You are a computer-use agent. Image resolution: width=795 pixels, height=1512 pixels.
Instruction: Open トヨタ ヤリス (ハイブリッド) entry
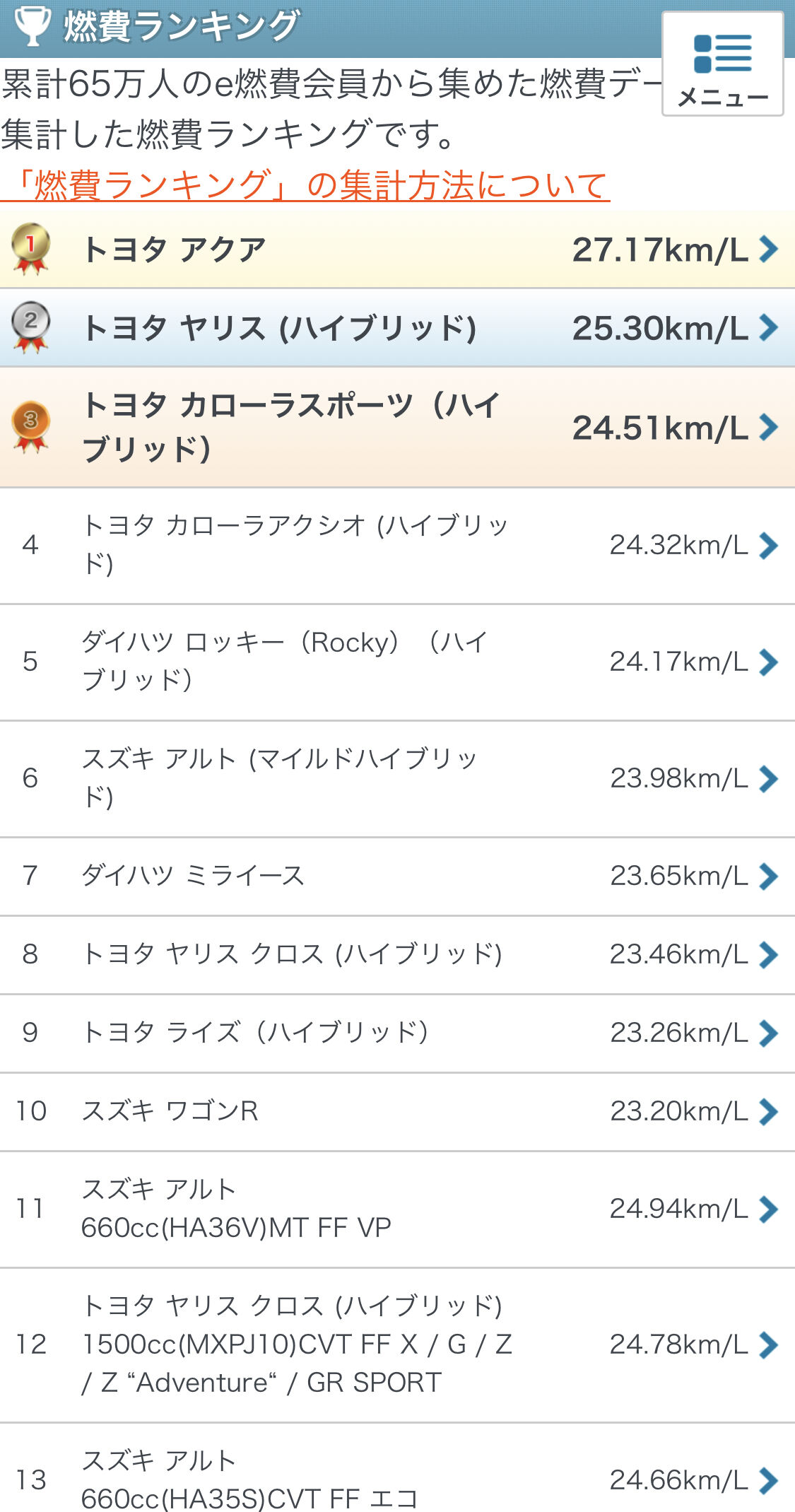(x=397, y=327)
